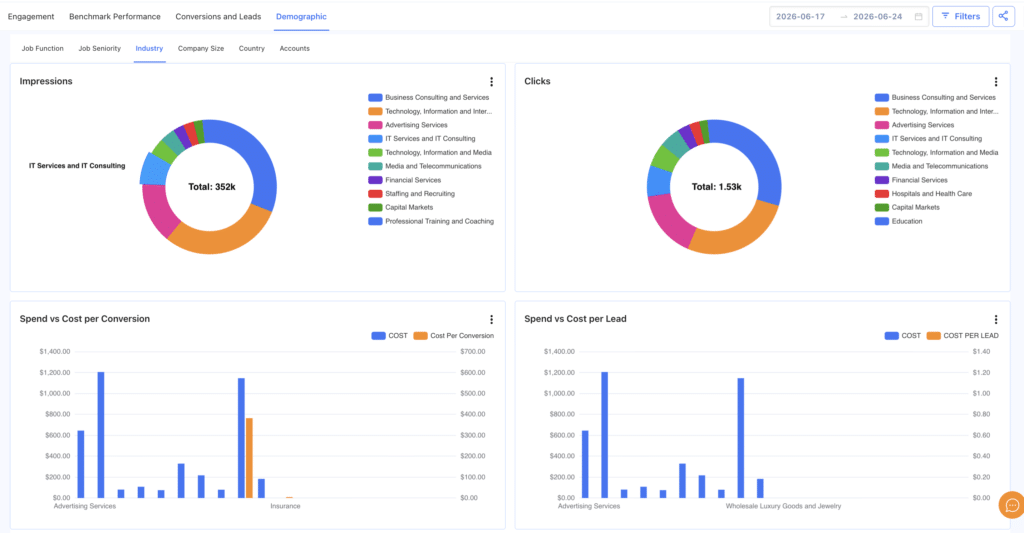1024x533 pixels.
Task: Toggle COST PER LEAD legend entry
Action: click(963, 336)
